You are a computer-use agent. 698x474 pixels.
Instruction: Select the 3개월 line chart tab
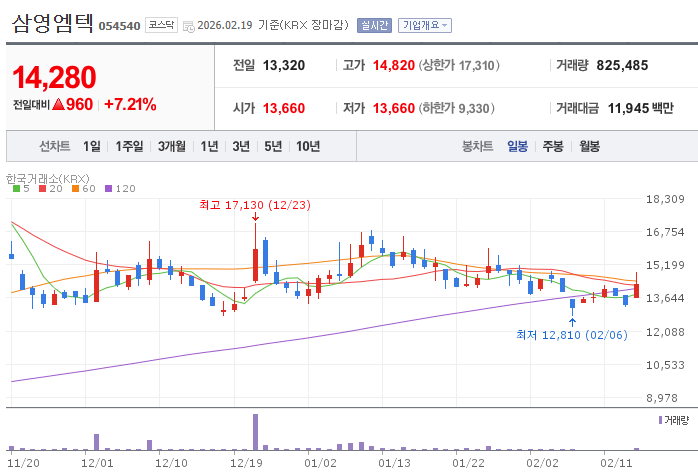point(171,146)
